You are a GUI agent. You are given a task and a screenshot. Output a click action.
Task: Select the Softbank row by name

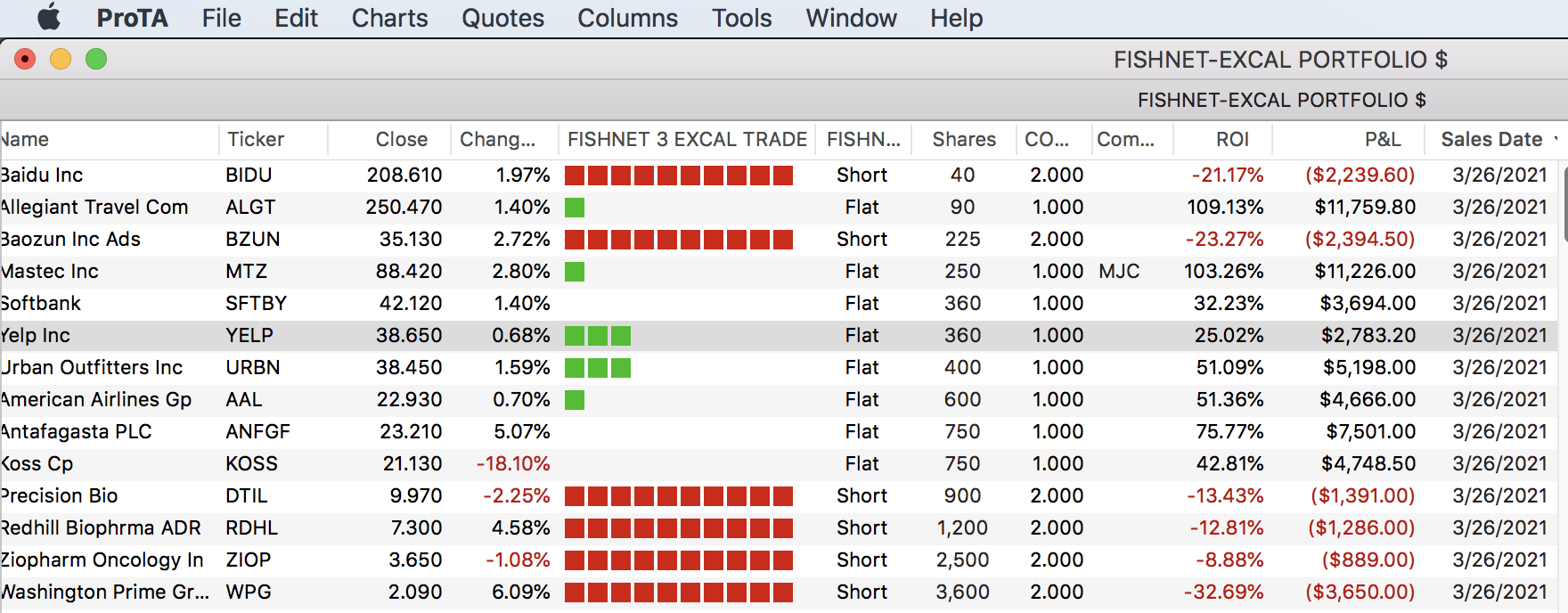41,304
